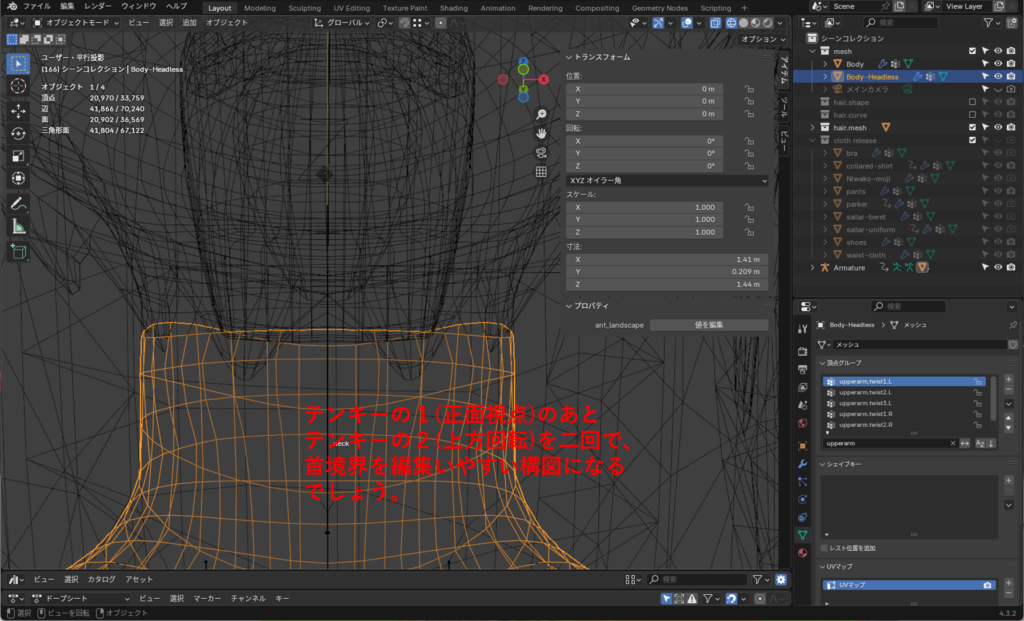
Task: Click the Add Cube tool icon
Action: pos(18,251)
